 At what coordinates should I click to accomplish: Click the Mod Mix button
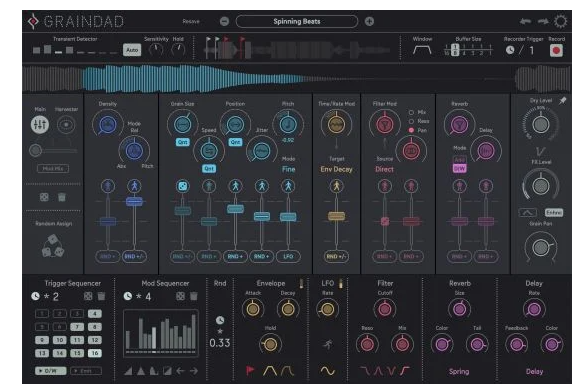[53, 168]
